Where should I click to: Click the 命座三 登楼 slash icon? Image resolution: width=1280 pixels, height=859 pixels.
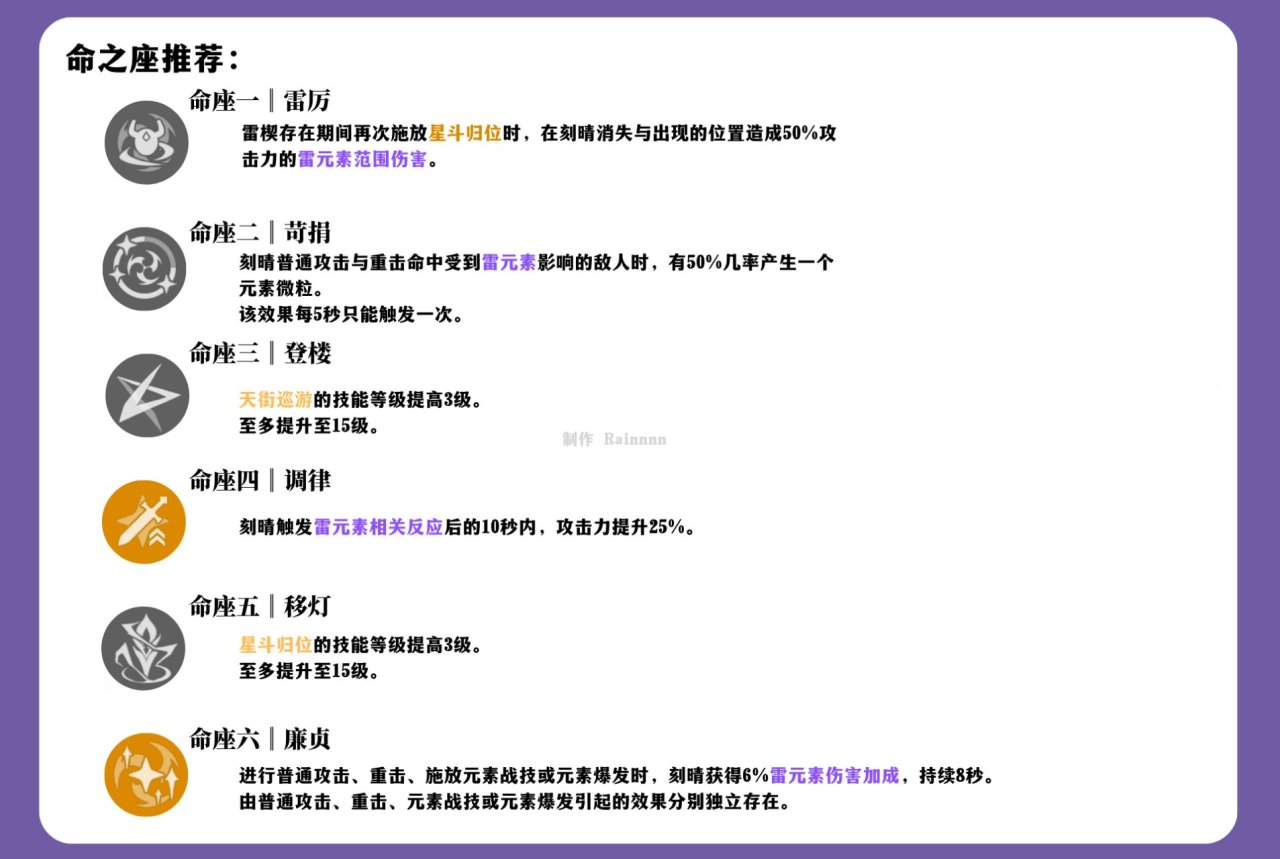click(x=147, y=395)
